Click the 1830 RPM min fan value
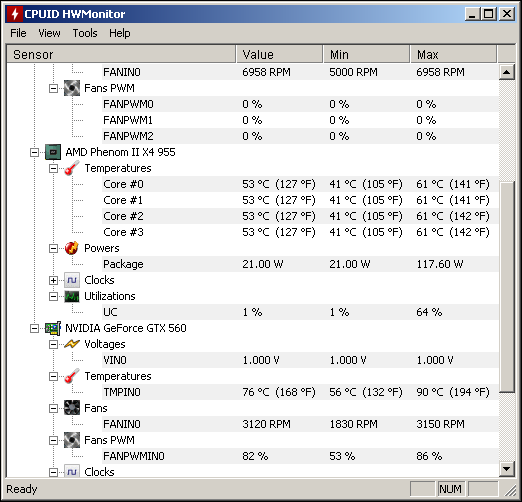This screenshot has height=502, width=522. coord(353,424)
